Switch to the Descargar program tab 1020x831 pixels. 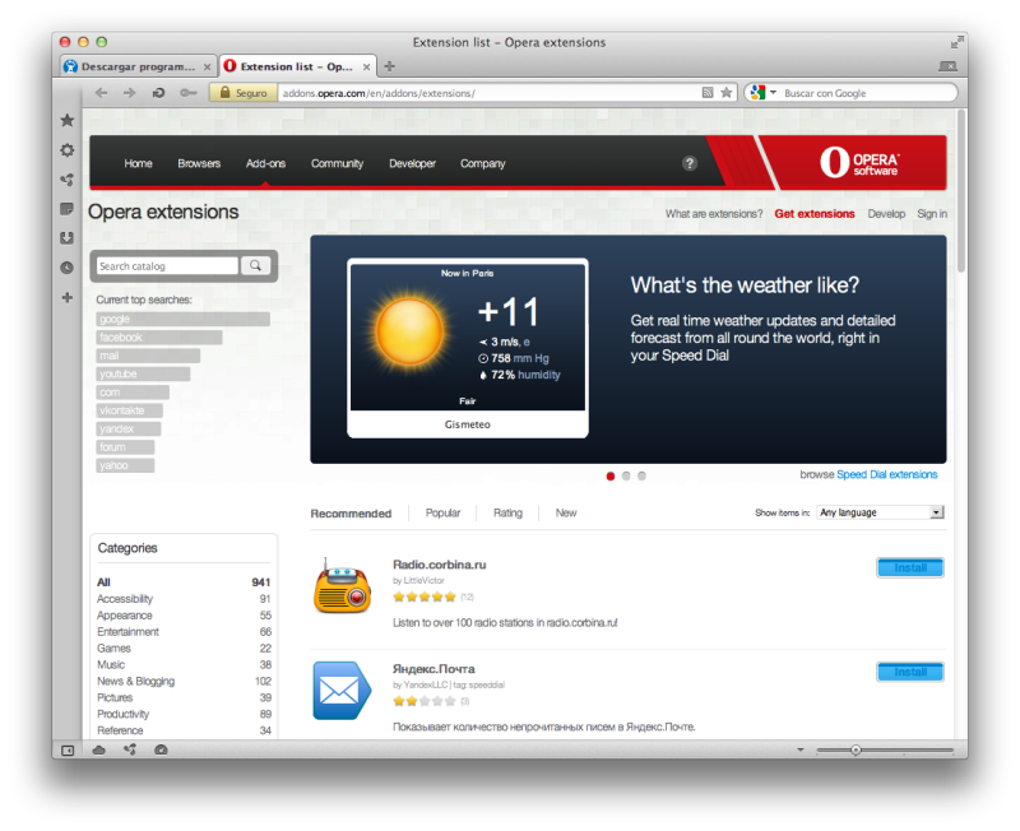pos(138,66)
